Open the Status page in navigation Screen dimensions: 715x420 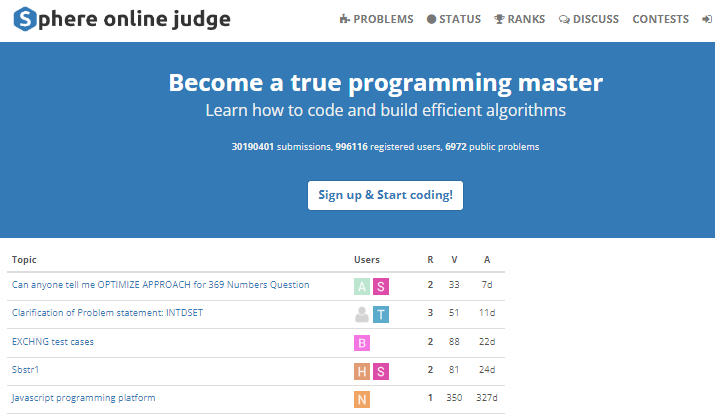pos(454,19)
